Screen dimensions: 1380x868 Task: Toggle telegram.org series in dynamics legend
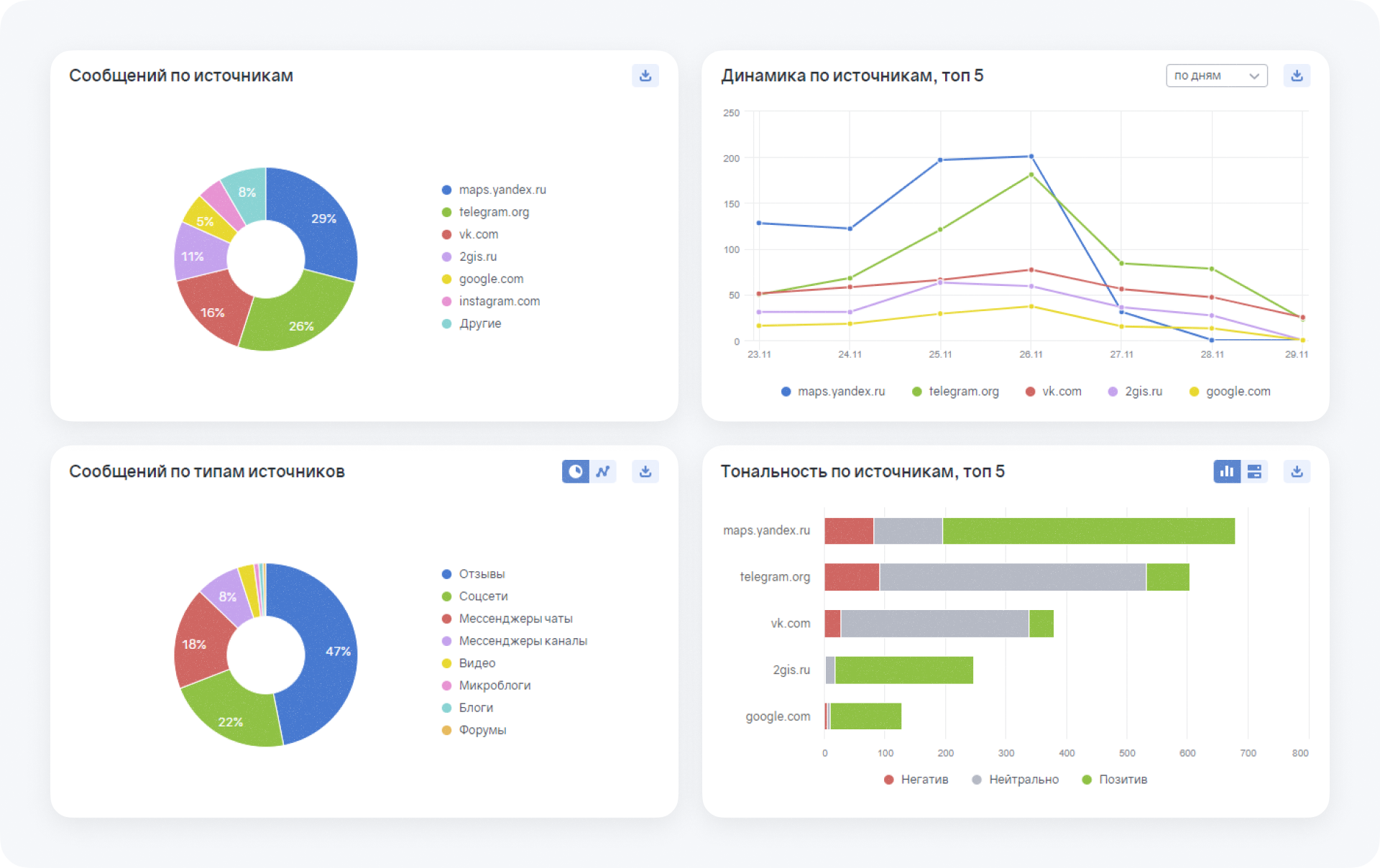click(x=955, y=392)
